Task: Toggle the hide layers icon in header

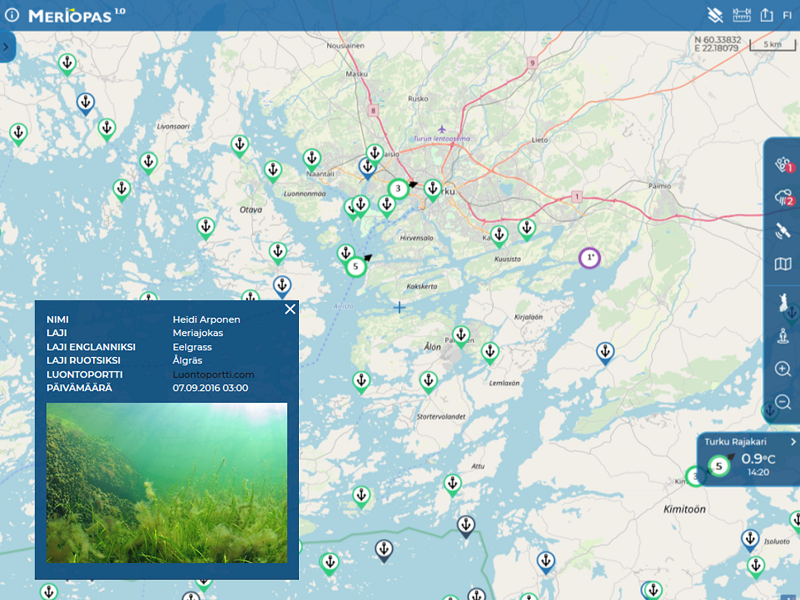Action: [714, 15]
